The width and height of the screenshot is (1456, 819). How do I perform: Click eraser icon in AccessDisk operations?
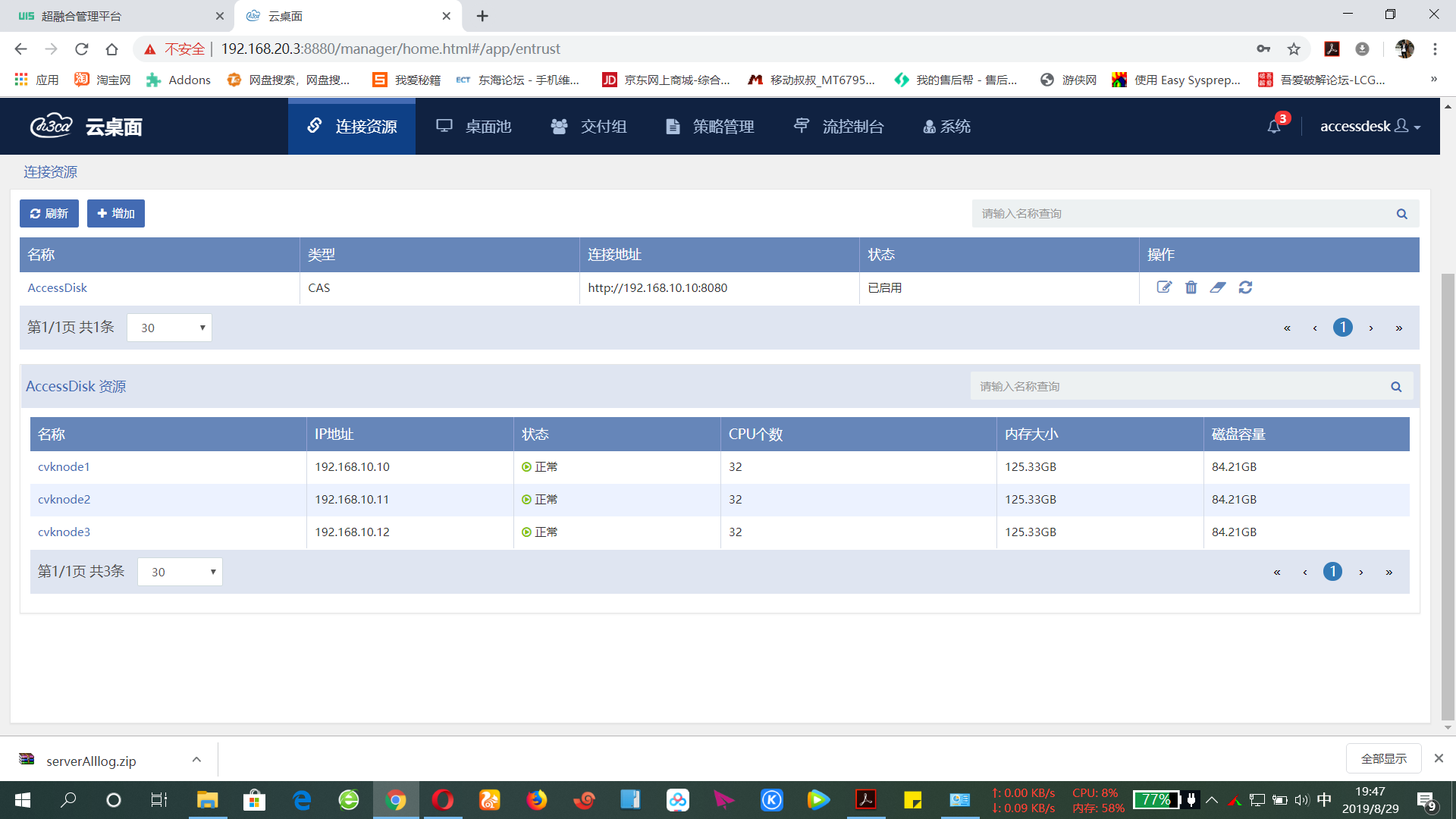(1218, 287)
